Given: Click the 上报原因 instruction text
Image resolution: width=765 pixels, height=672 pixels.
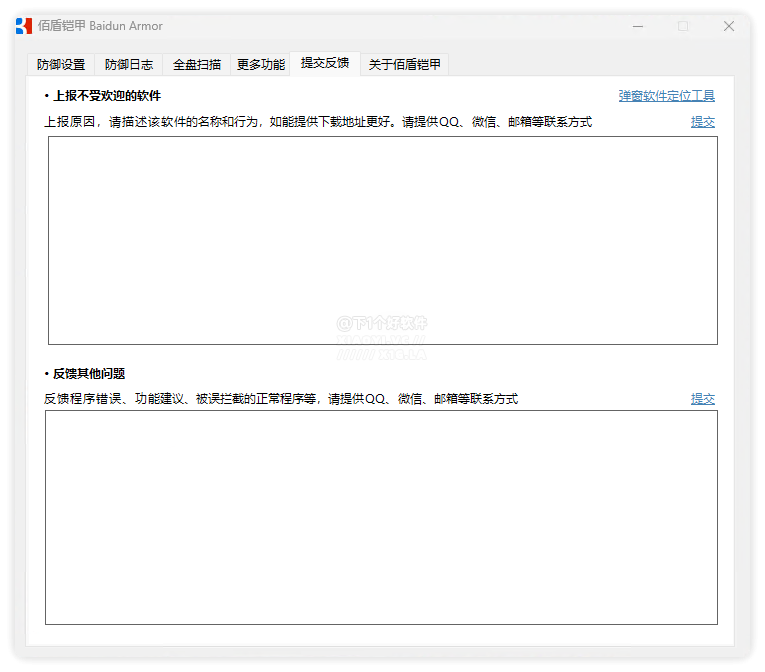Looking at the screenshot, I should pos(317,122).
